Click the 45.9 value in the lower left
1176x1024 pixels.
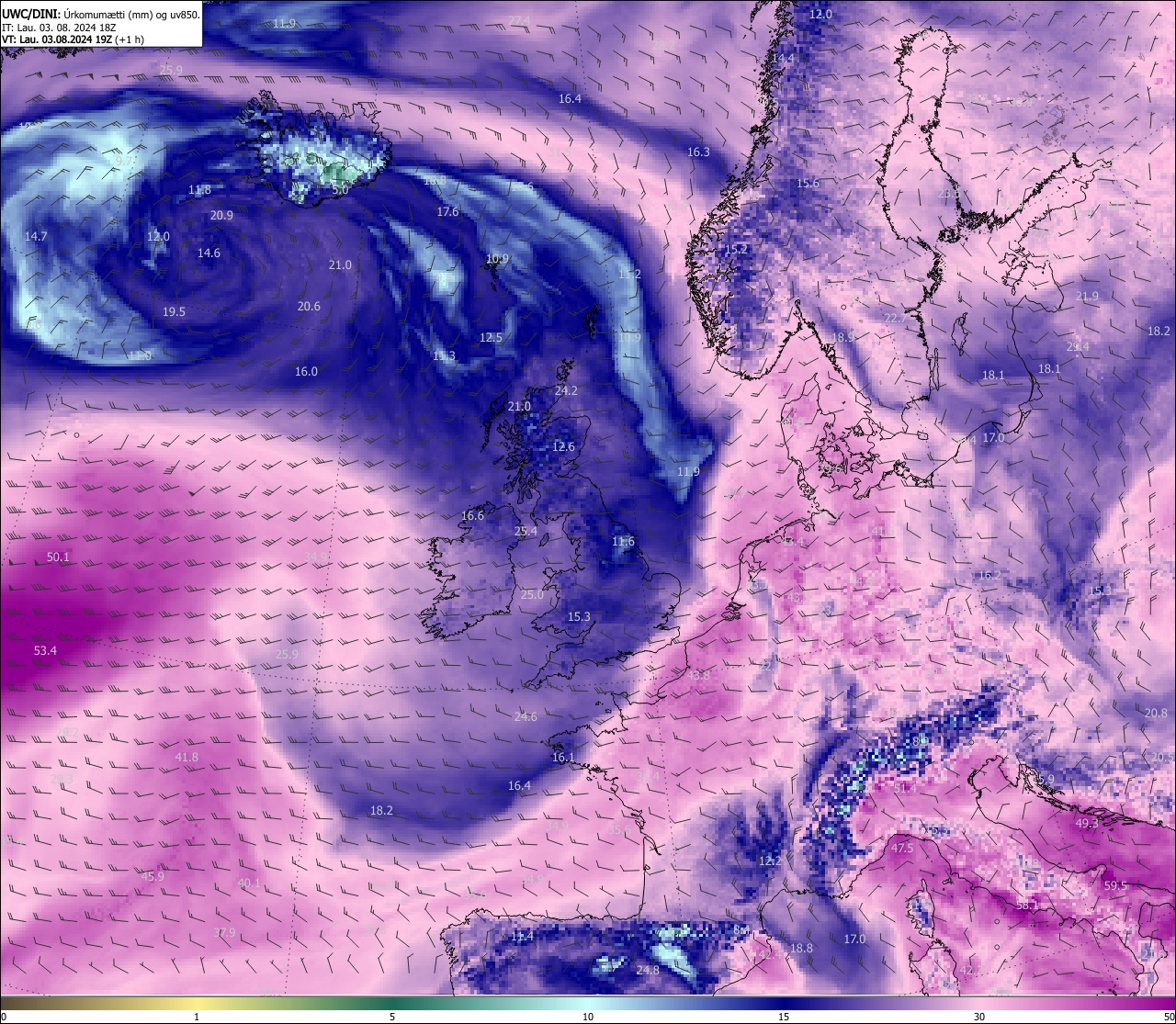pos(153,876)
